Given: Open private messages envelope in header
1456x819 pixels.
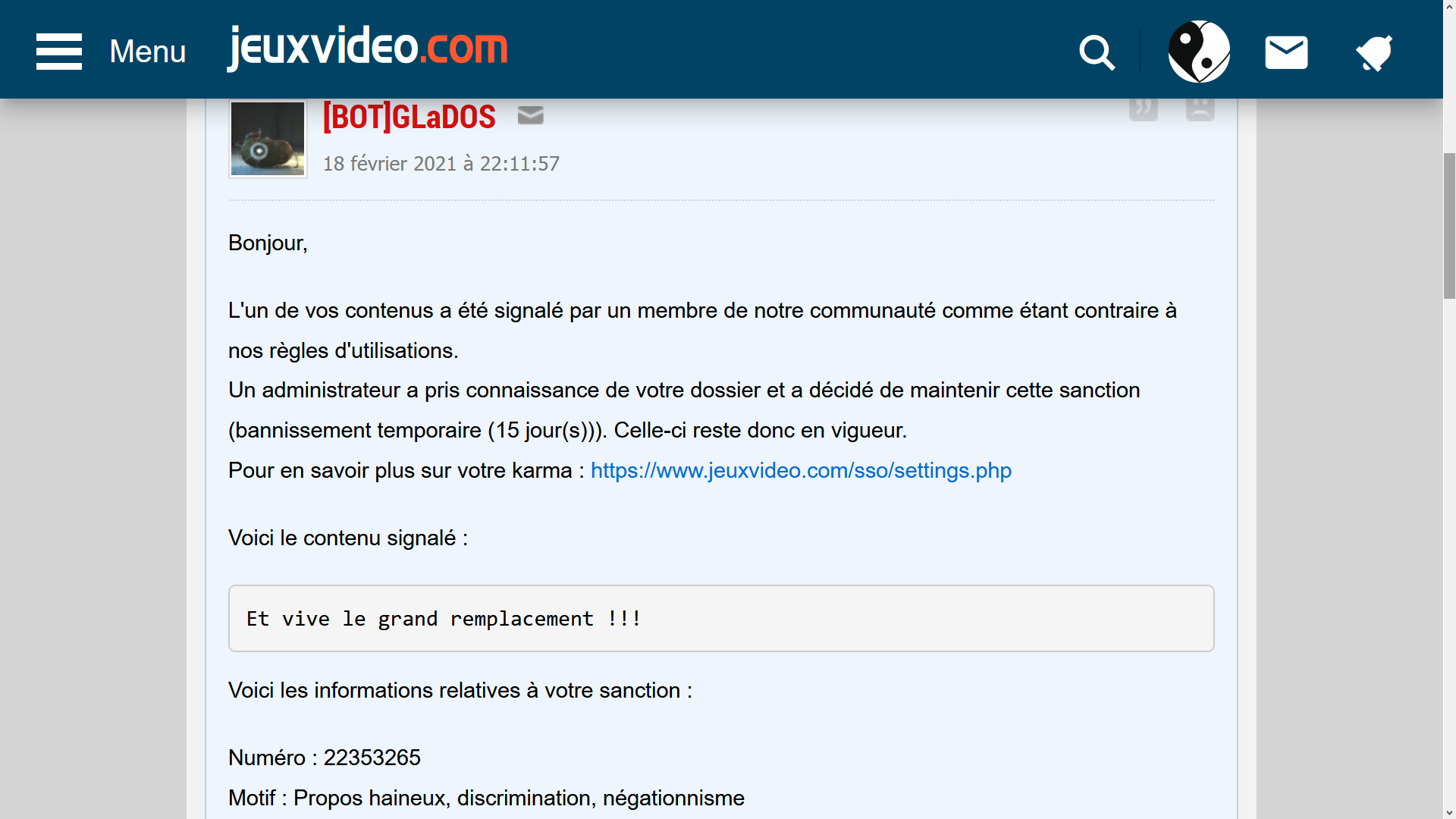Looking at the screenshot, I should [1286, 52].
